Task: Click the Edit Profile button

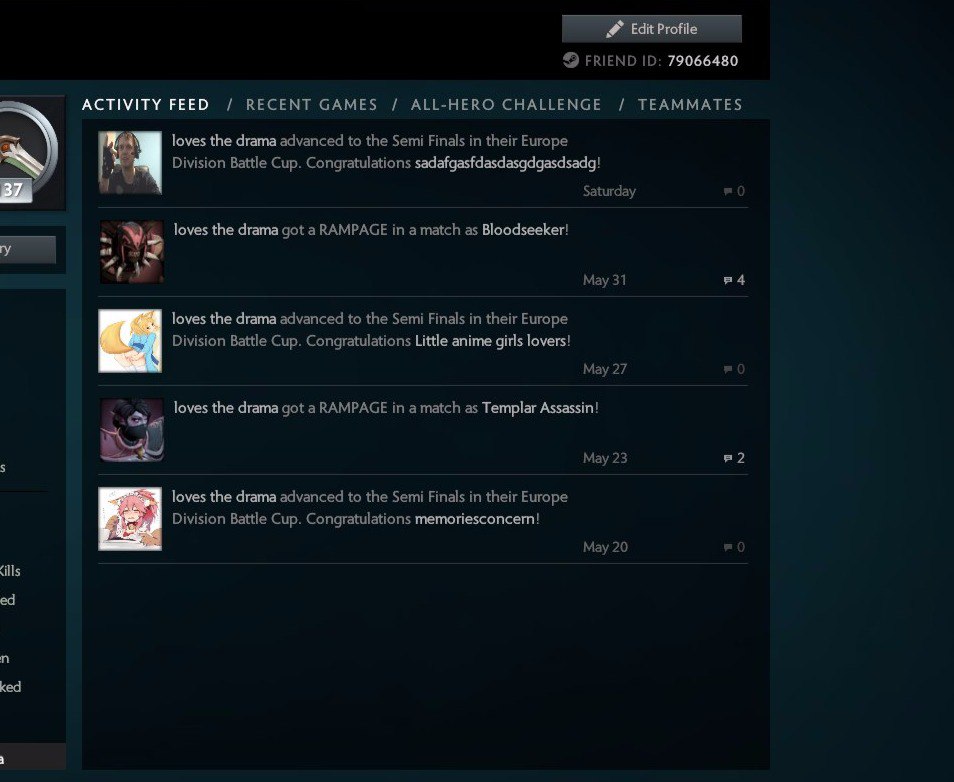Action: (x=651, y=29)
